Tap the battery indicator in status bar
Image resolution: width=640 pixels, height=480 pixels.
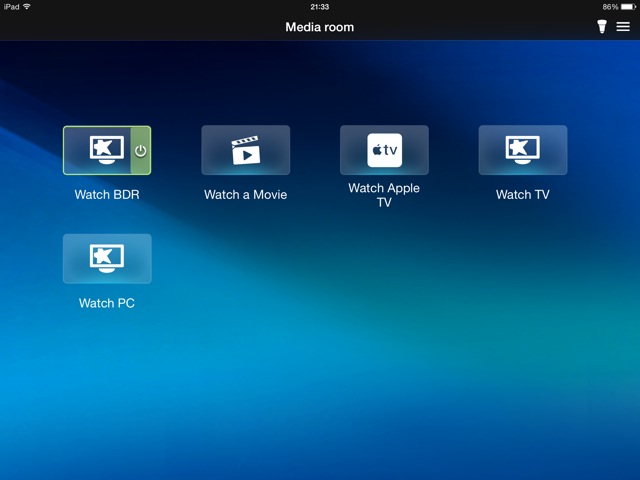click(x=628, y=7)
